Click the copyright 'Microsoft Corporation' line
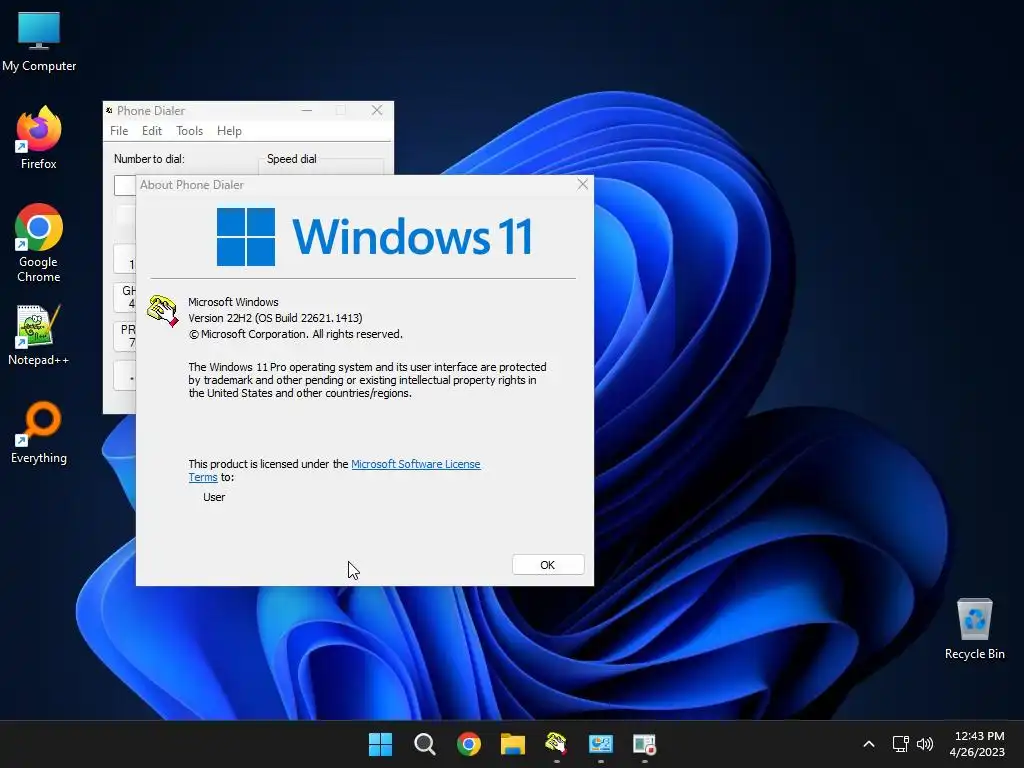 pyautogui.click(x=295, y=334)
